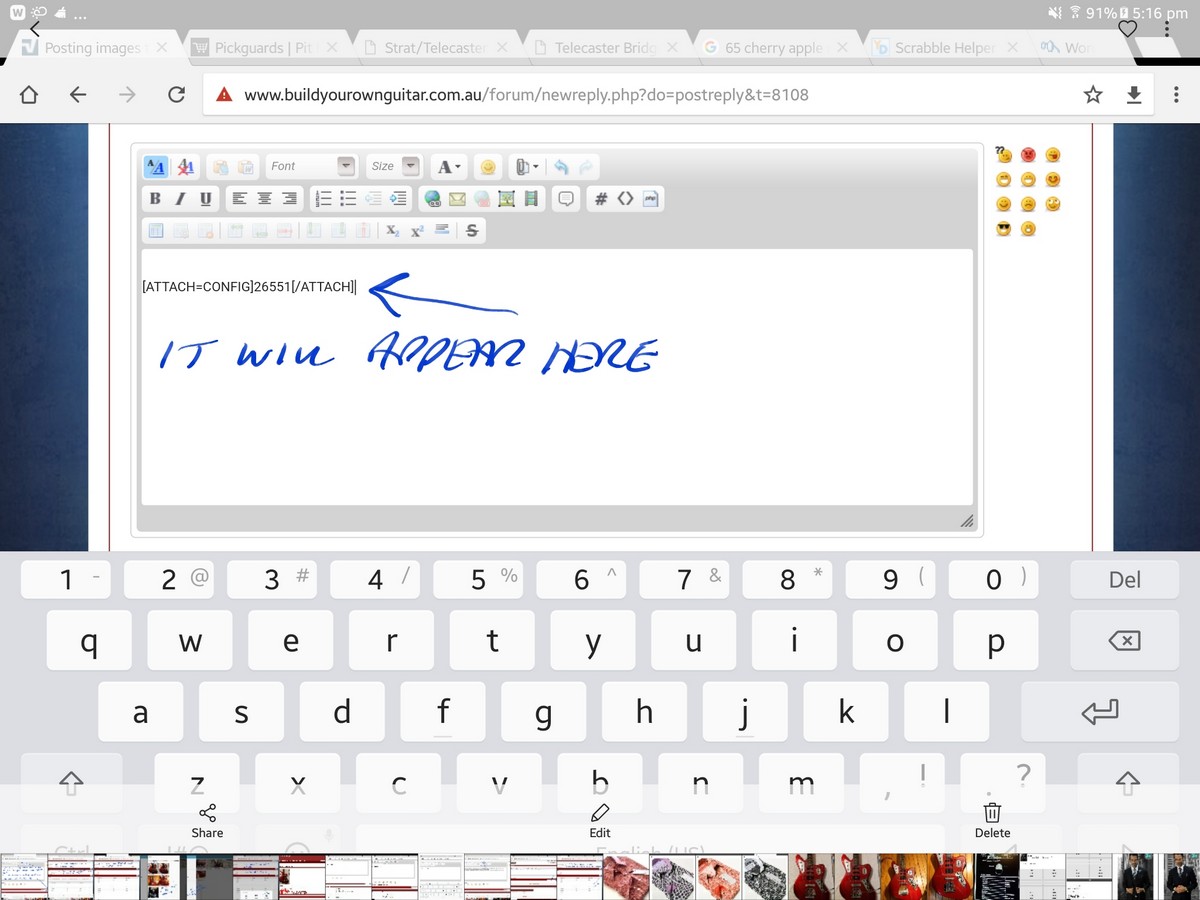This screenshot has width=1200, height=900.
Task: Tap the Share button
Action: (x=207, y=821)
